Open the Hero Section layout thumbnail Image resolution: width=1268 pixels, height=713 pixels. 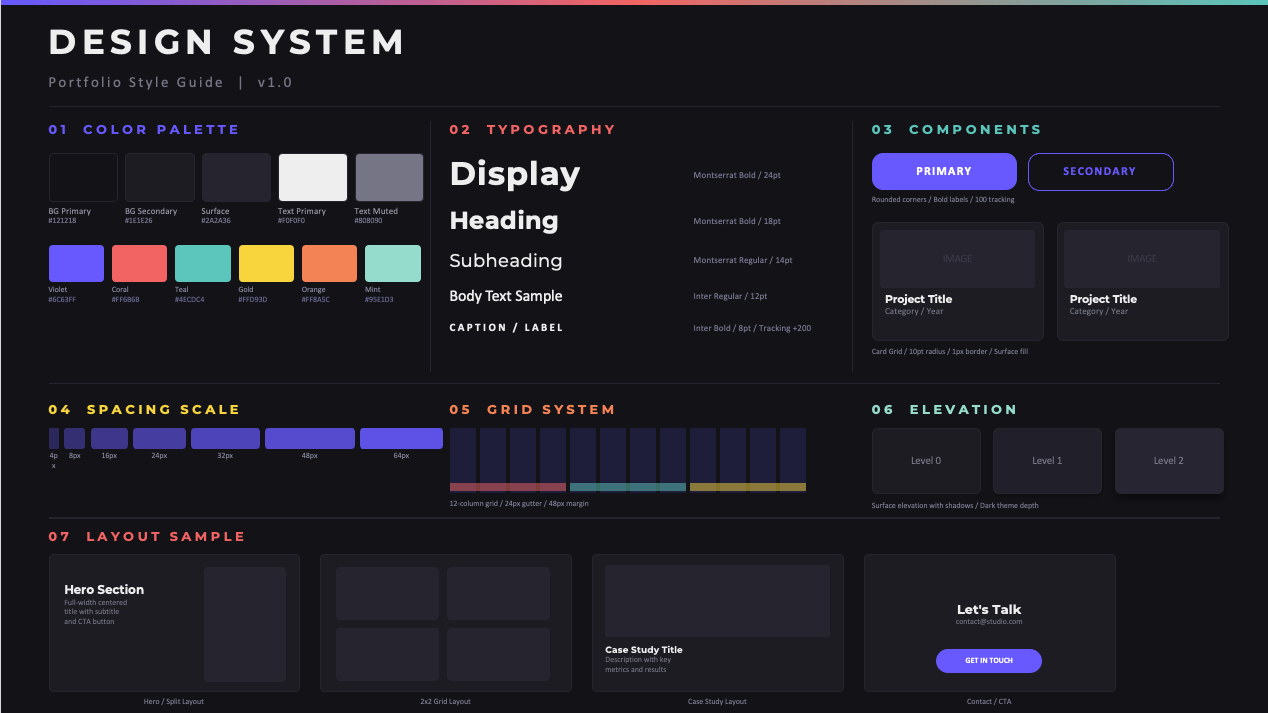click(174, 623)
